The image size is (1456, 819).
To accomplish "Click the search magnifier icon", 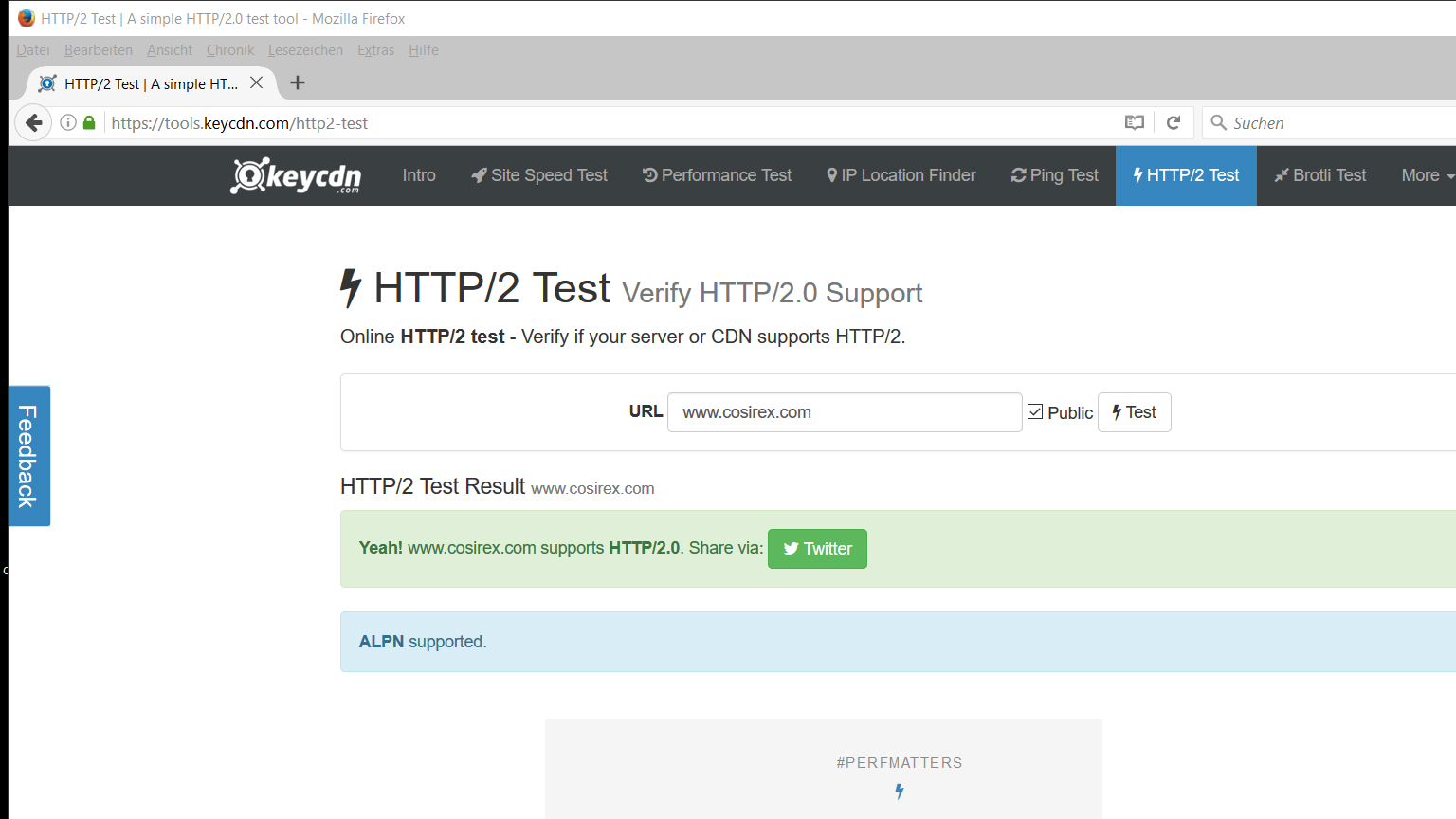I will 1219,122.
